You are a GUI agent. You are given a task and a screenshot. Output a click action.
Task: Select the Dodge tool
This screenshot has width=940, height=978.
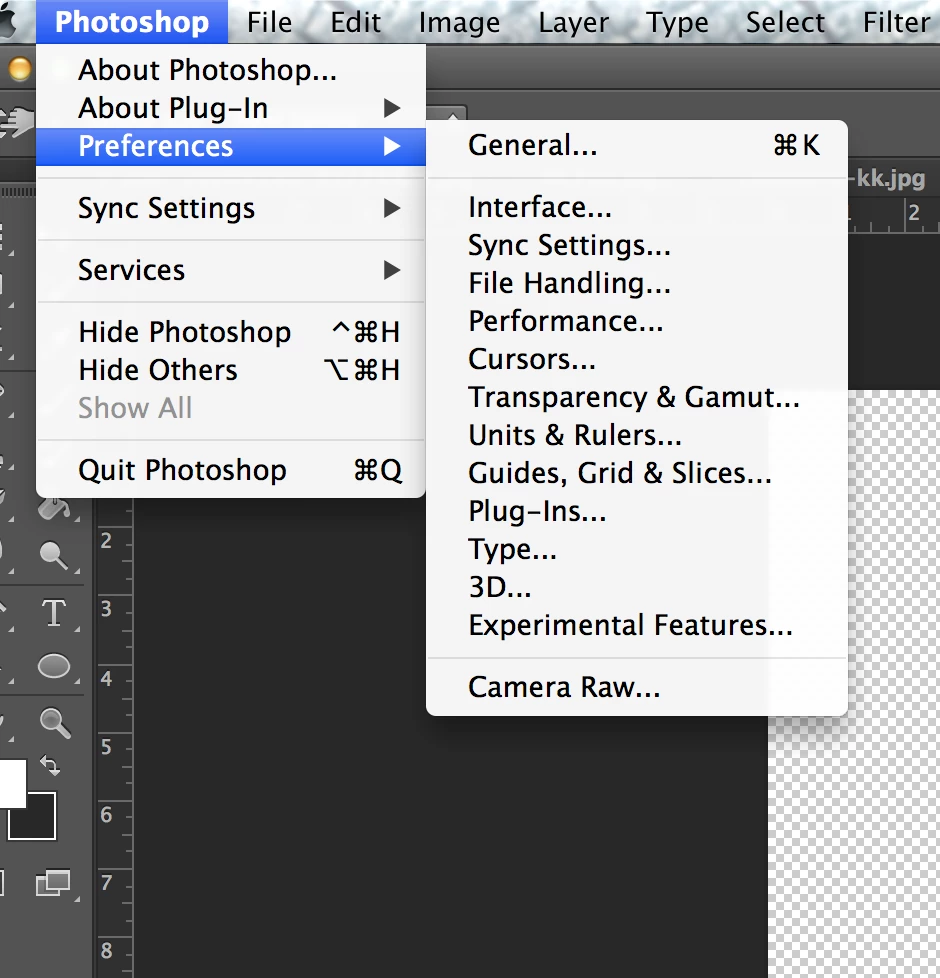click(54, 554)
